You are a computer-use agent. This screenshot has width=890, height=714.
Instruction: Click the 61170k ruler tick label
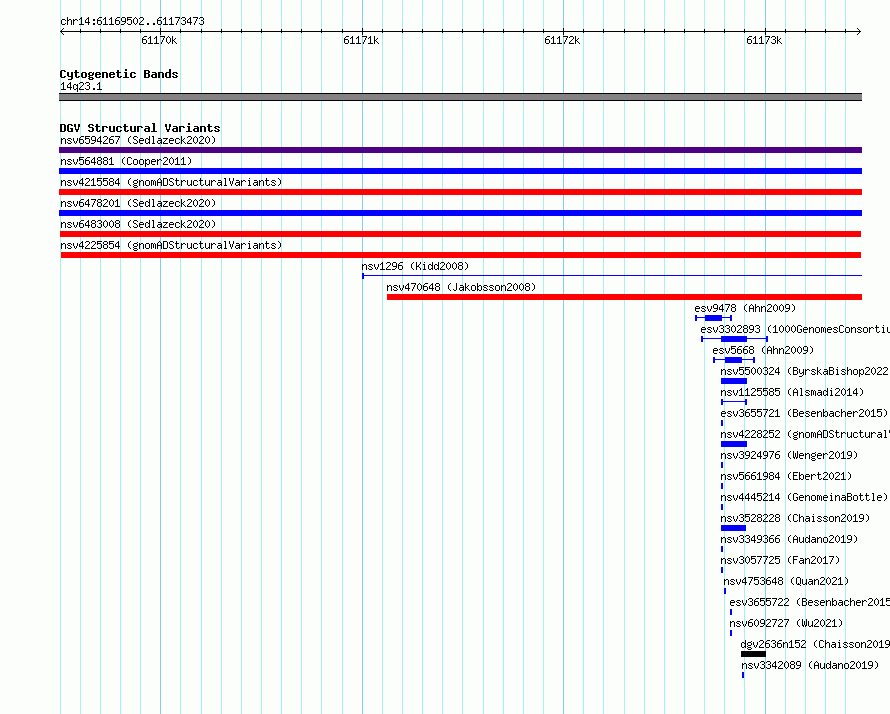click(x=159, y=40)
